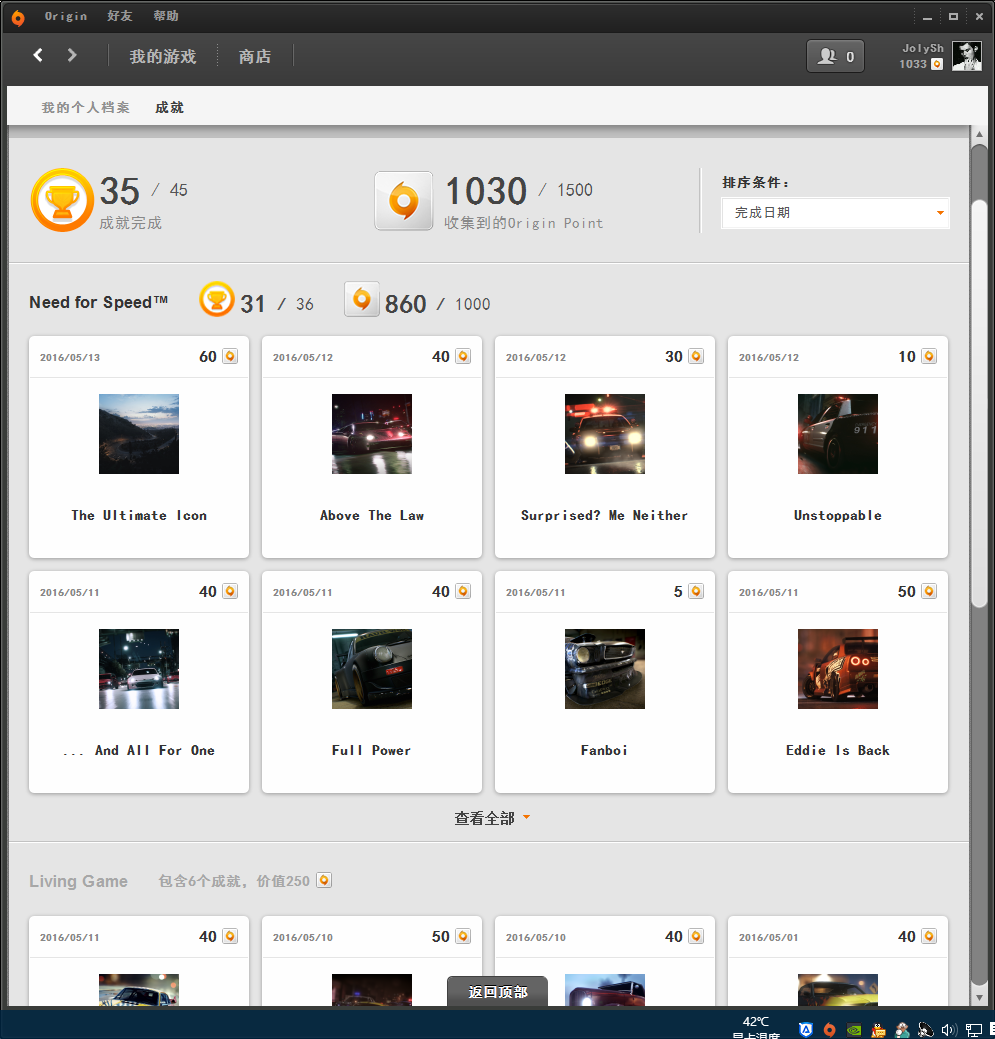995x1039 pixels.
Task: Open the 帮助 menu
Action: [x=166, y=16]
